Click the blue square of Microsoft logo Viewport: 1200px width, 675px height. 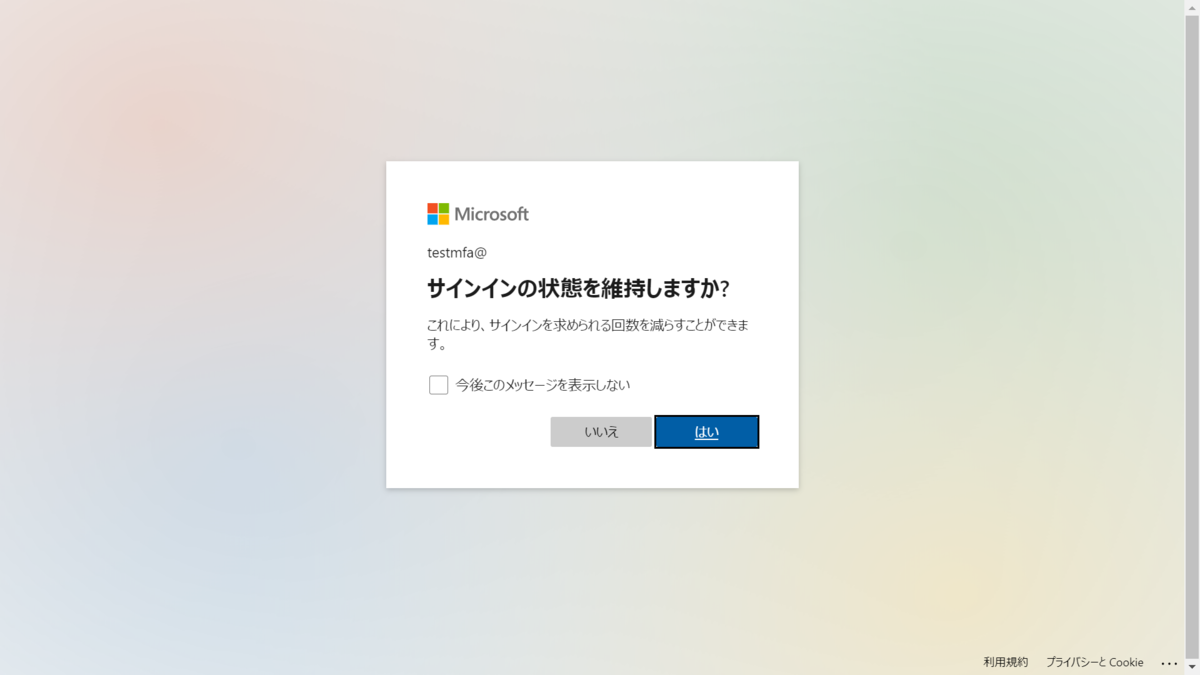click(x=432, y=220)
